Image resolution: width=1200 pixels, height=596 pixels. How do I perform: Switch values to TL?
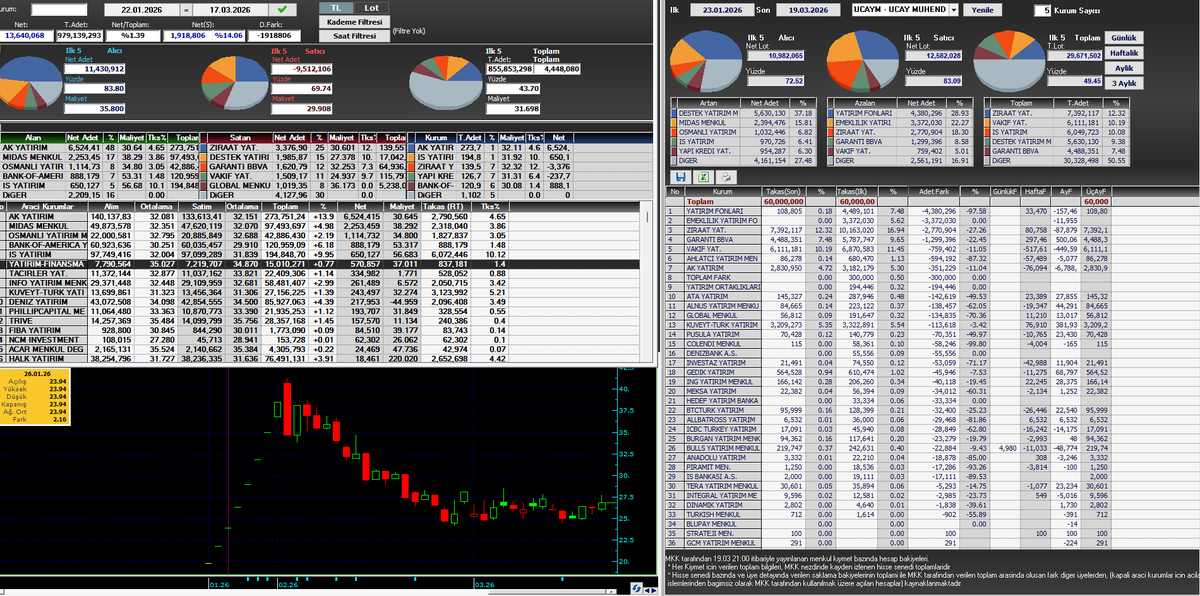click(337, 7)
